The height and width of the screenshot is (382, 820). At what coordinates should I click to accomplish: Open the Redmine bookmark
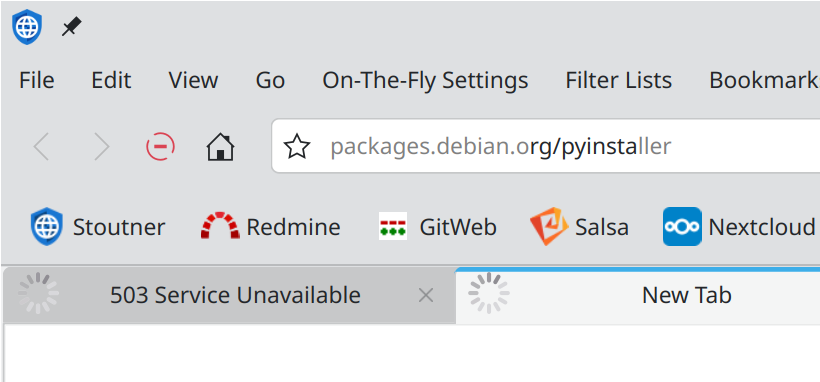click(270, 227)
